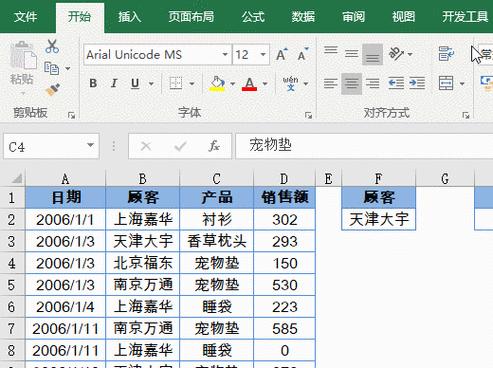
Task: Align text to middle vertically
Action: tap(352, 53)
